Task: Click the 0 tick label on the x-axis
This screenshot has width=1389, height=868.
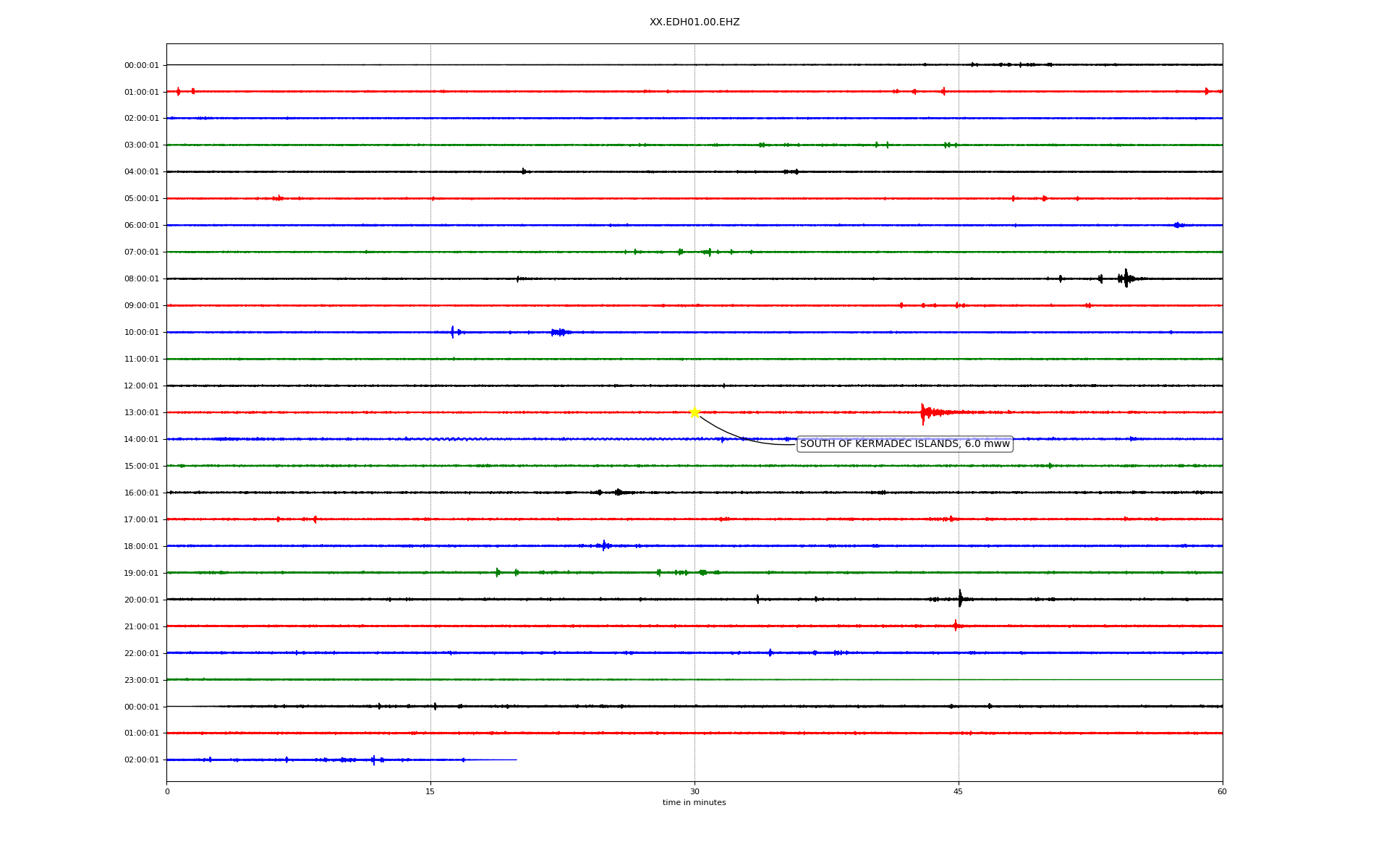Action: [x=167, y=791]
